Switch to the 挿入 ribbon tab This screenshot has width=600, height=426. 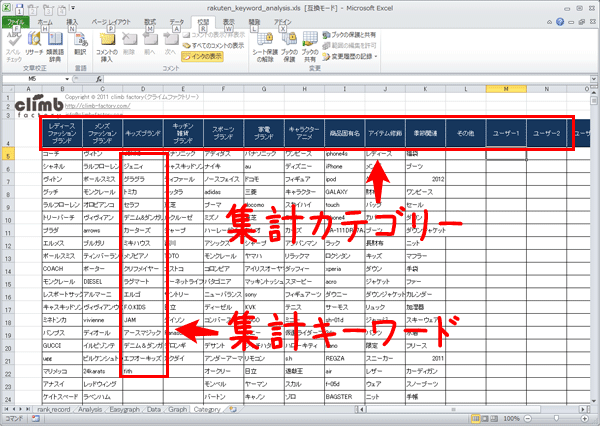(x=72, y=22)
